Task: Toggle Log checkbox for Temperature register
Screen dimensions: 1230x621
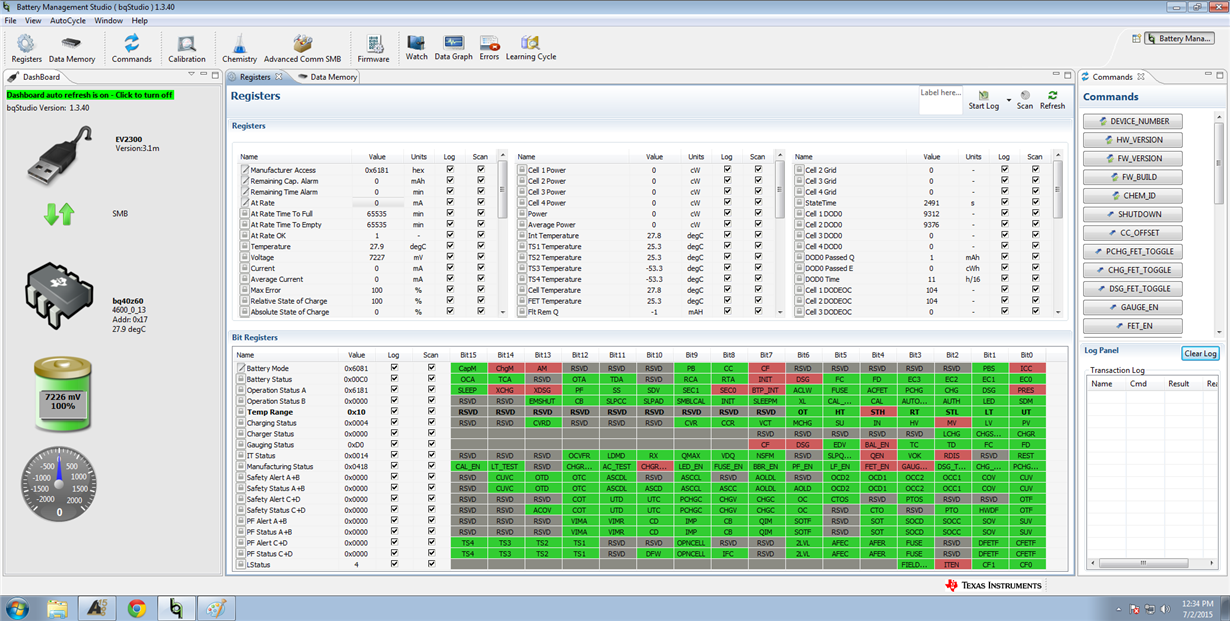Action: 449,246
